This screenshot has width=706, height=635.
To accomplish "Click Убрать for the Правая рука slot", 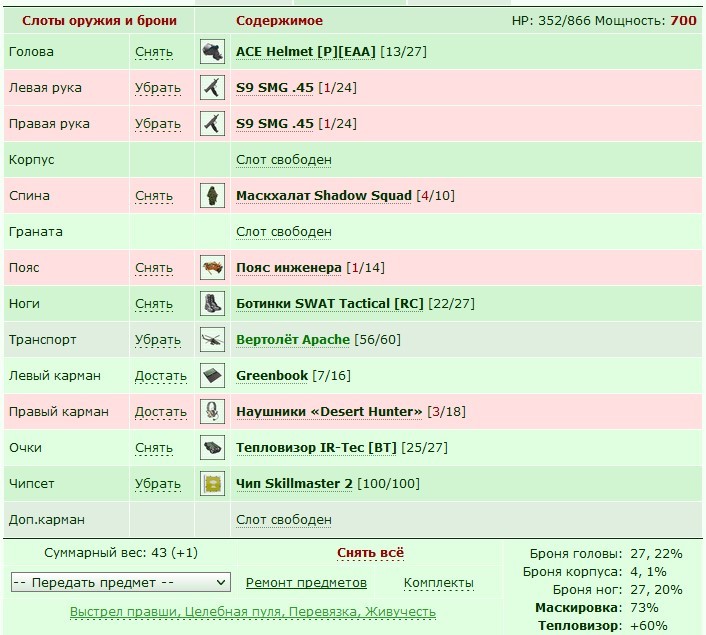I will click(x=158, y=124).
